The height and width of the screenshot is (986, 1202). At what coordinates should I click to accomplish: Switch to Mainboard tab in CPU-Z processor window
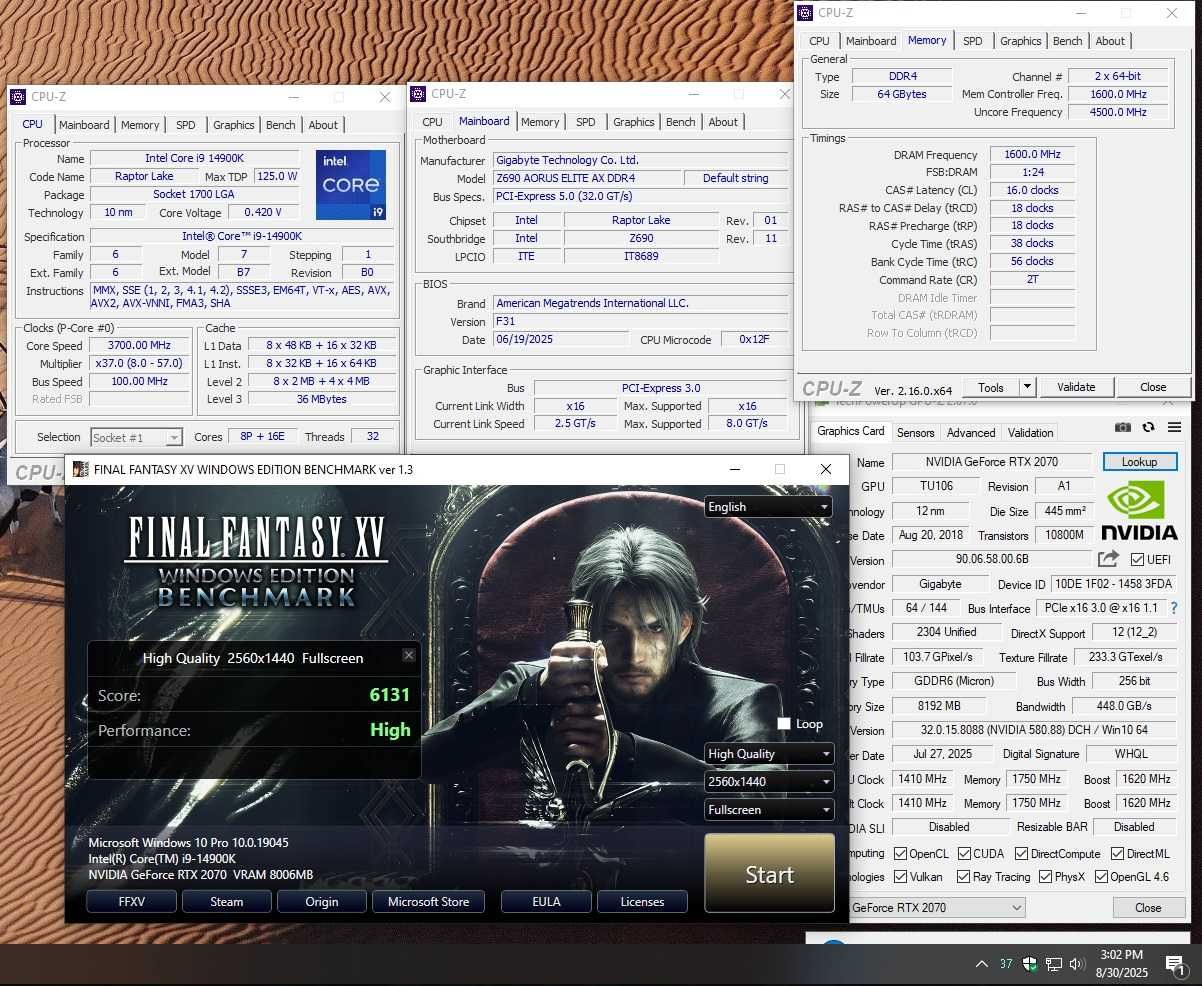pyautogui.click(x=84, y=125)
